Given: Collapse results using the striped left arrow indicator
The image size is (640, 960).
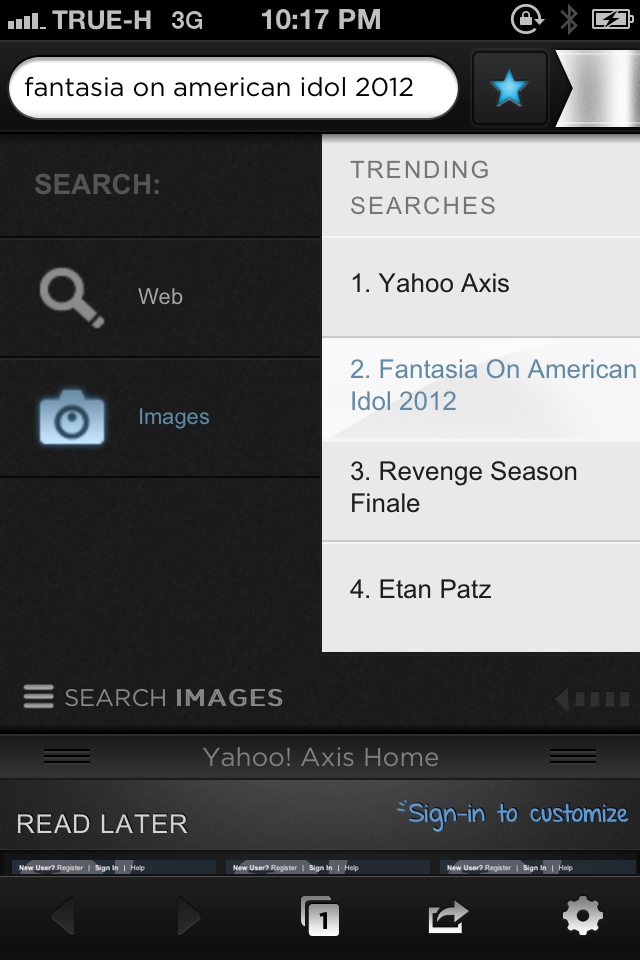Looking at the screenshot, I should [592, 699].
